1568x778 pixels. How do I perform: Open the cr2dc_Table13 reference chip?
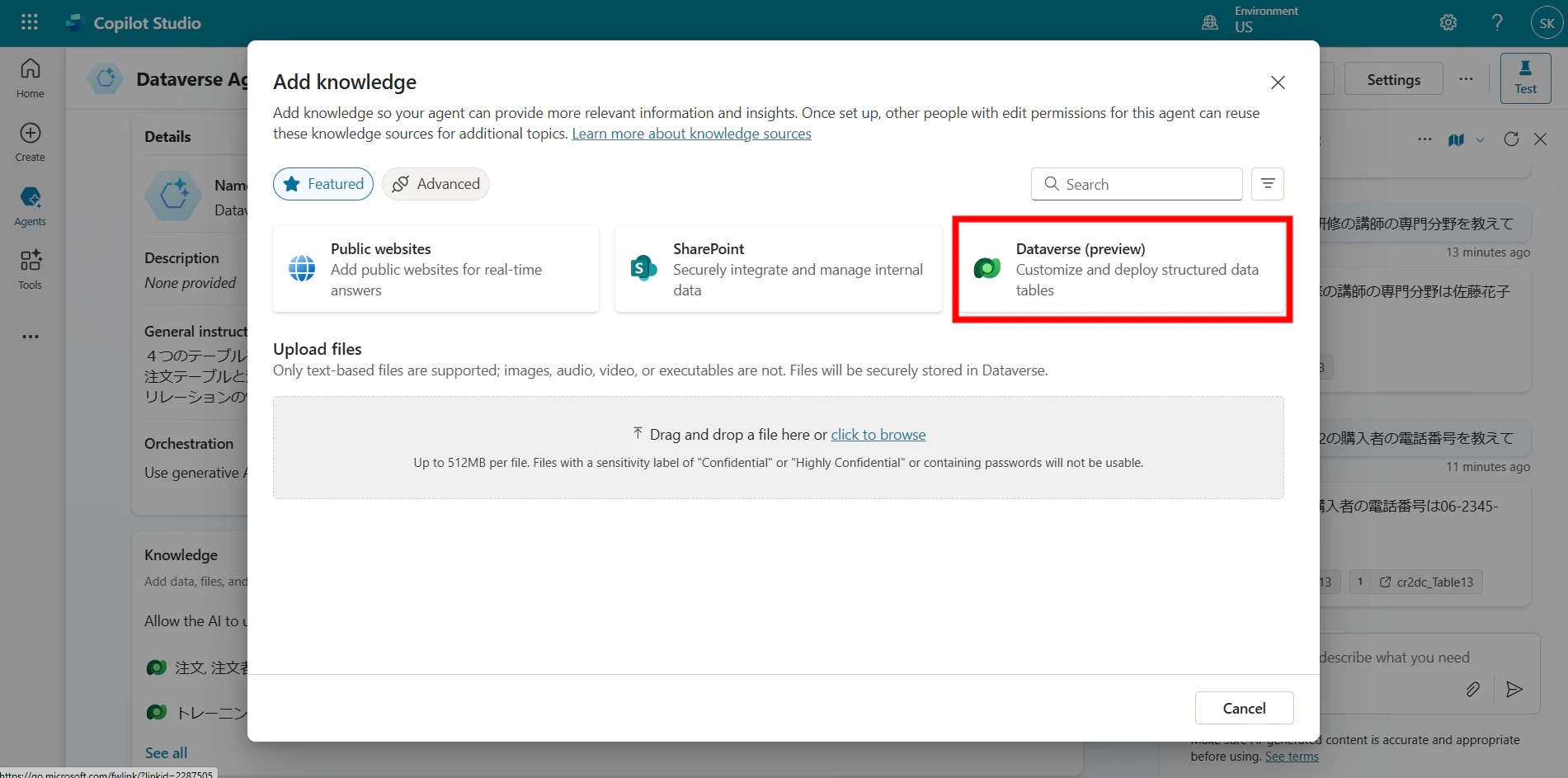[1426, 582]
